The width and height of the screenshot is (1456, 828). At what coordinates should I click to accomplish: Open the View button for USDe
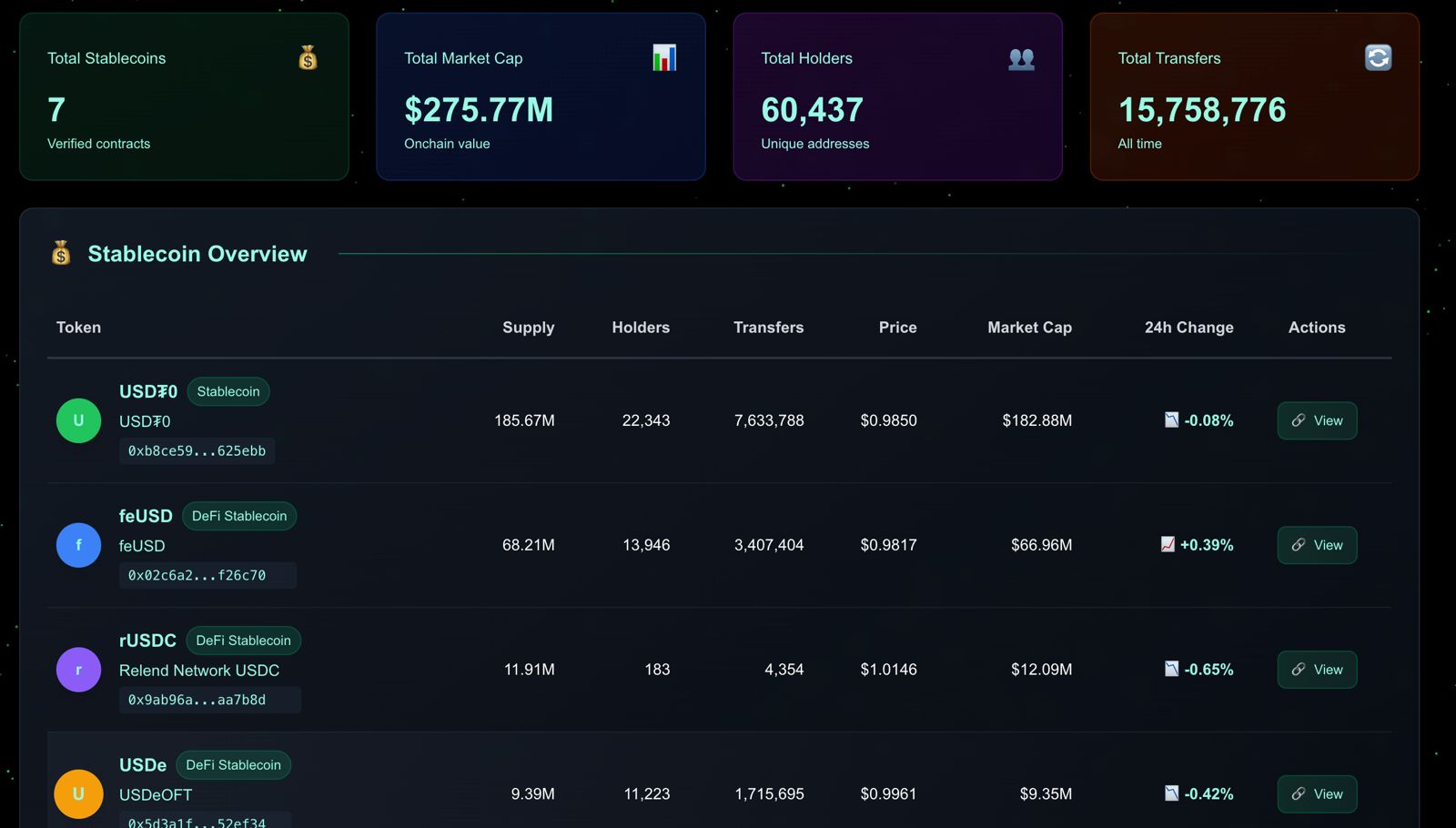pyautogui.click(x=1317, y=793)
